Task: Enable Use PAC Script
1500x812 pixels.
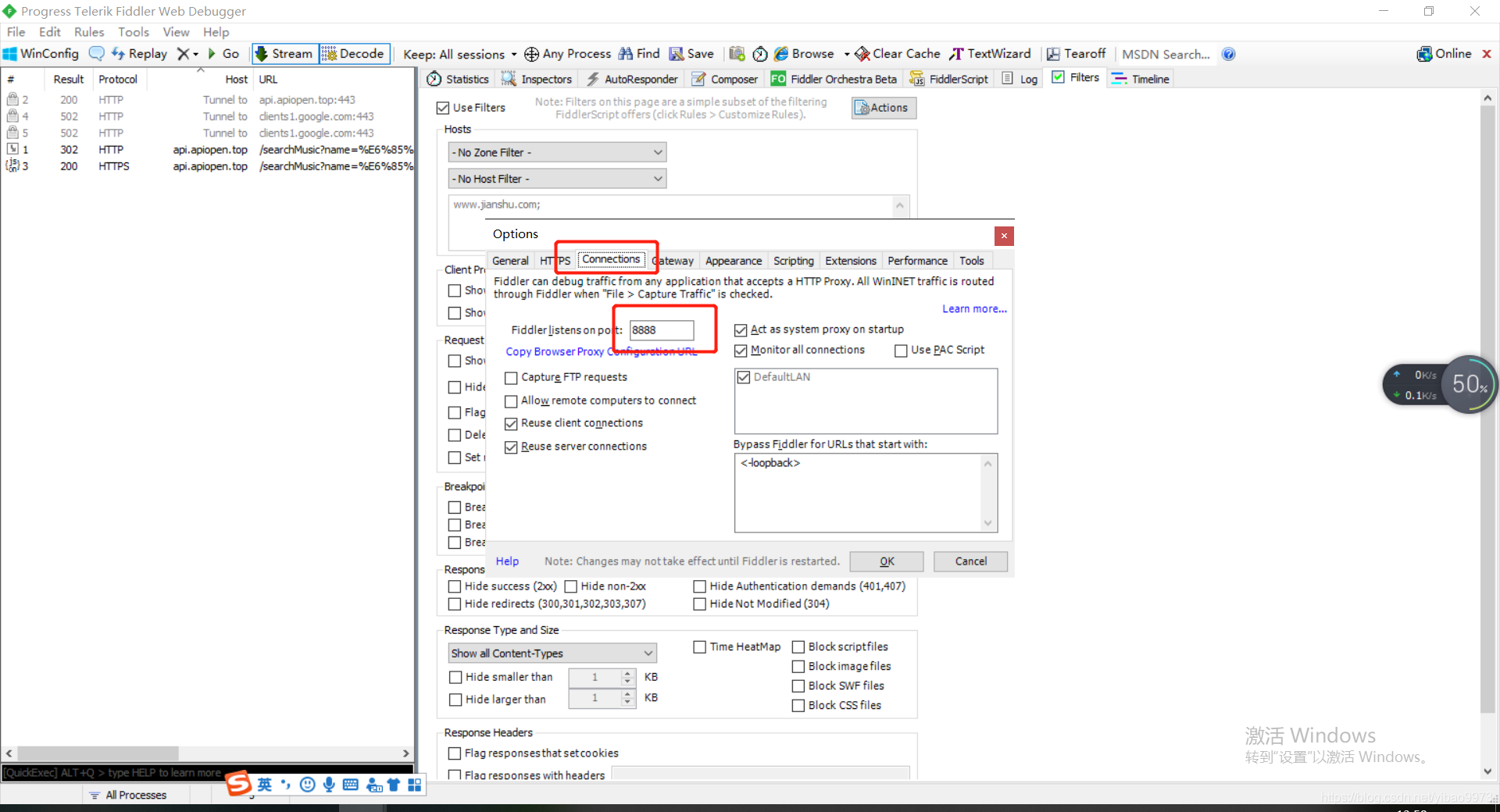Action: (x=901, y=351)
